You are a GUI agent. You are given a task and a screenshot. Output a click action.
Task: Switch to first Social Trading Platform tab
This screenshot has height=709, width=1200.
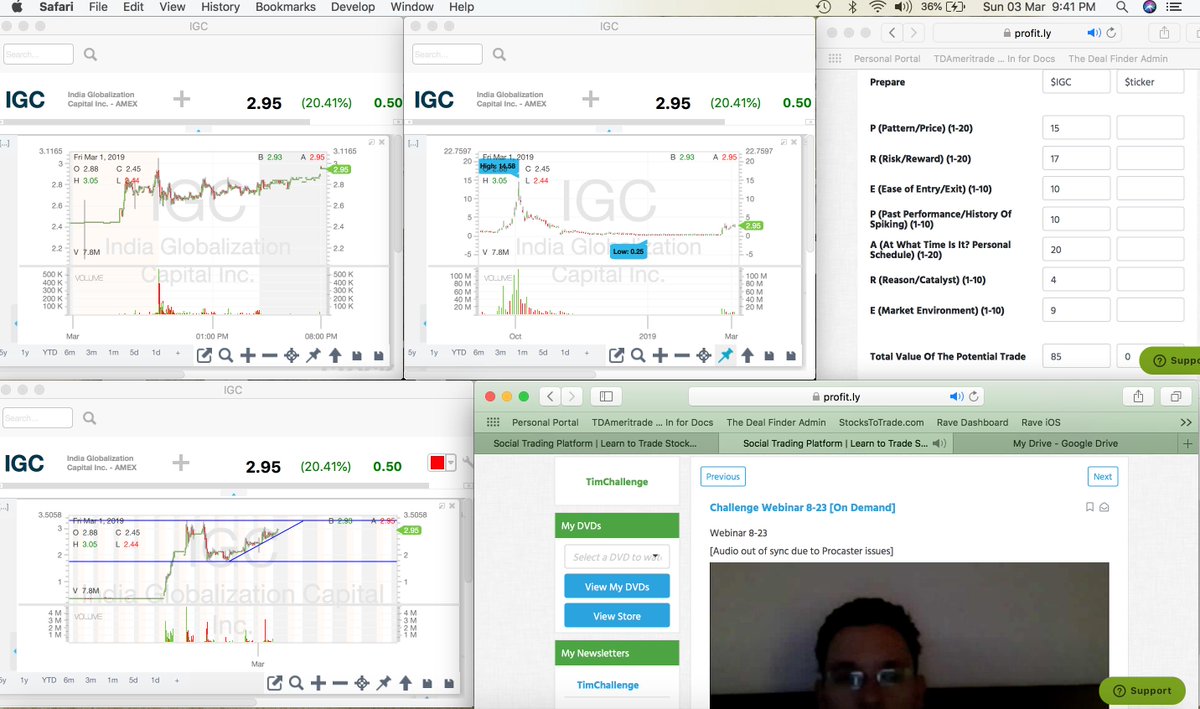click(x=595, y=443)
